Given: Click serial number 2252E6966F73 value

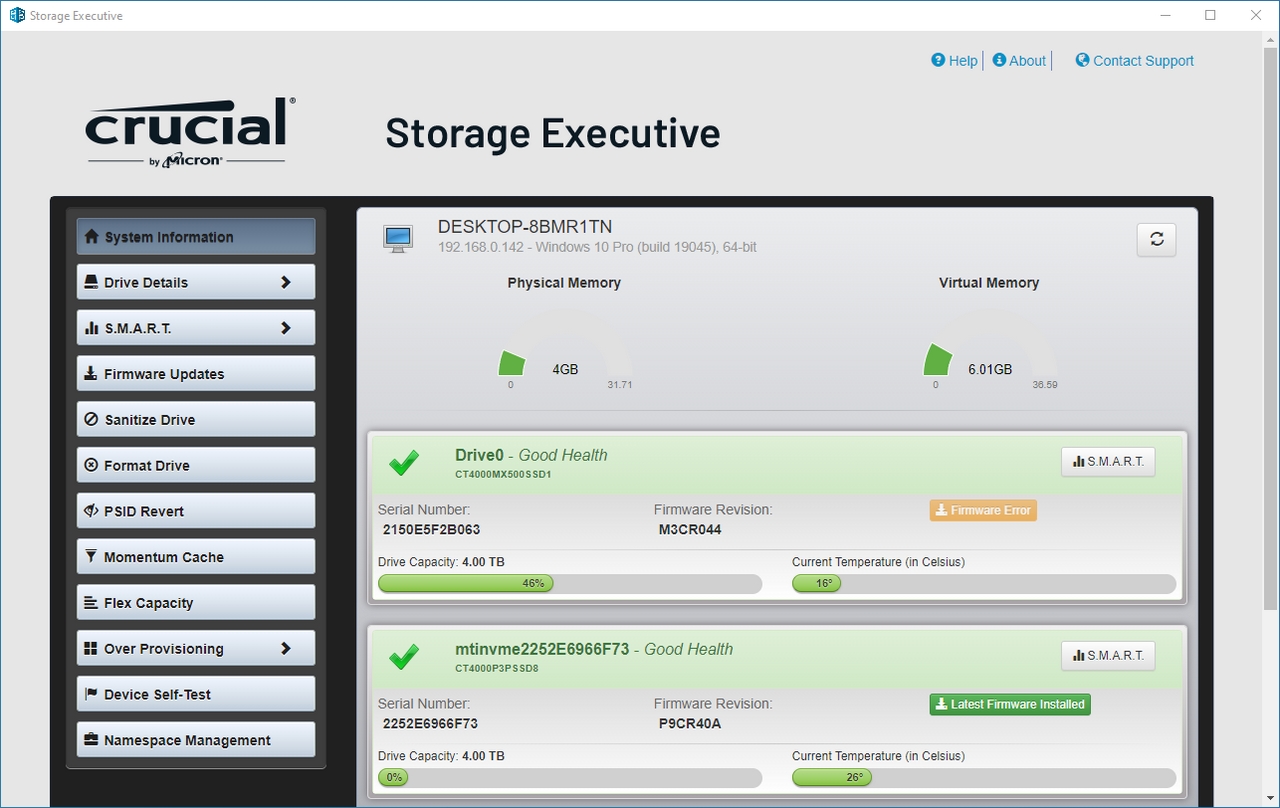Looking at the screenshot, I should (430, 723).
